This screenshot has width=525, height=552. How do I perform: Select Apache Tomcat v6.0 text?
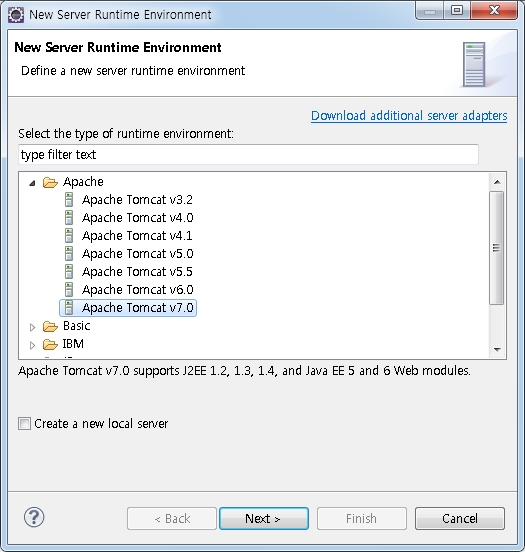click(138, 289)
